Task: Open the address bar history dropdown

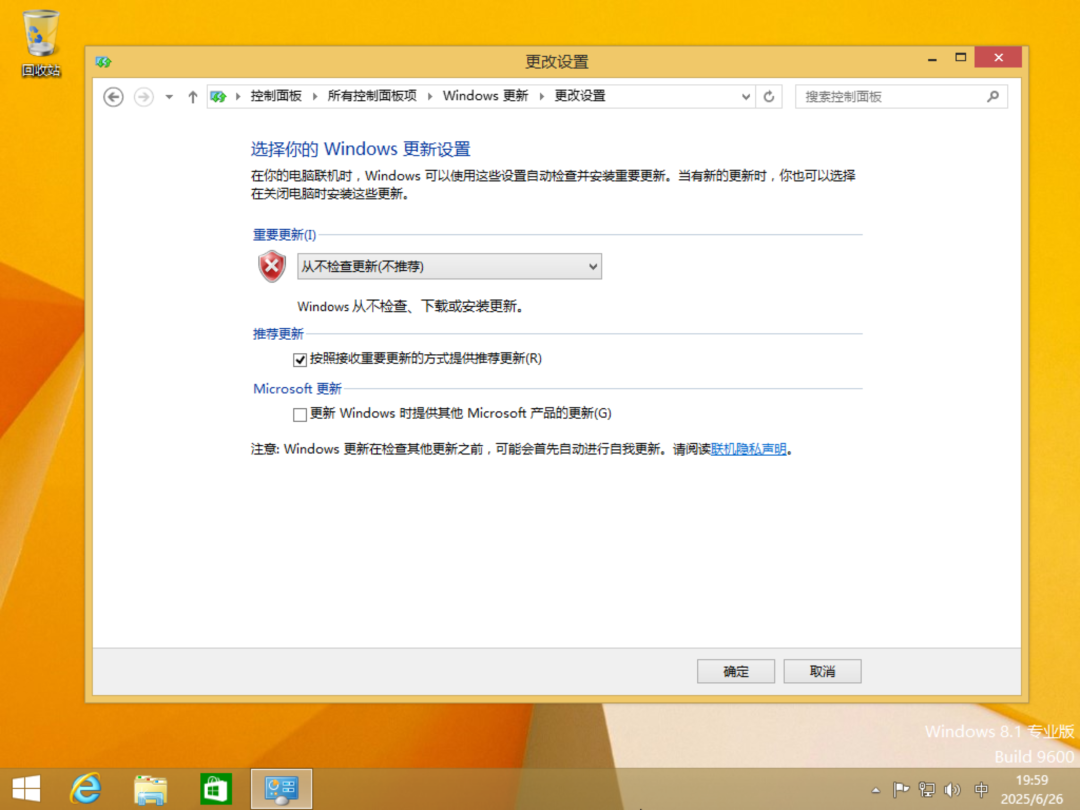Action: [x=745, y=97]
